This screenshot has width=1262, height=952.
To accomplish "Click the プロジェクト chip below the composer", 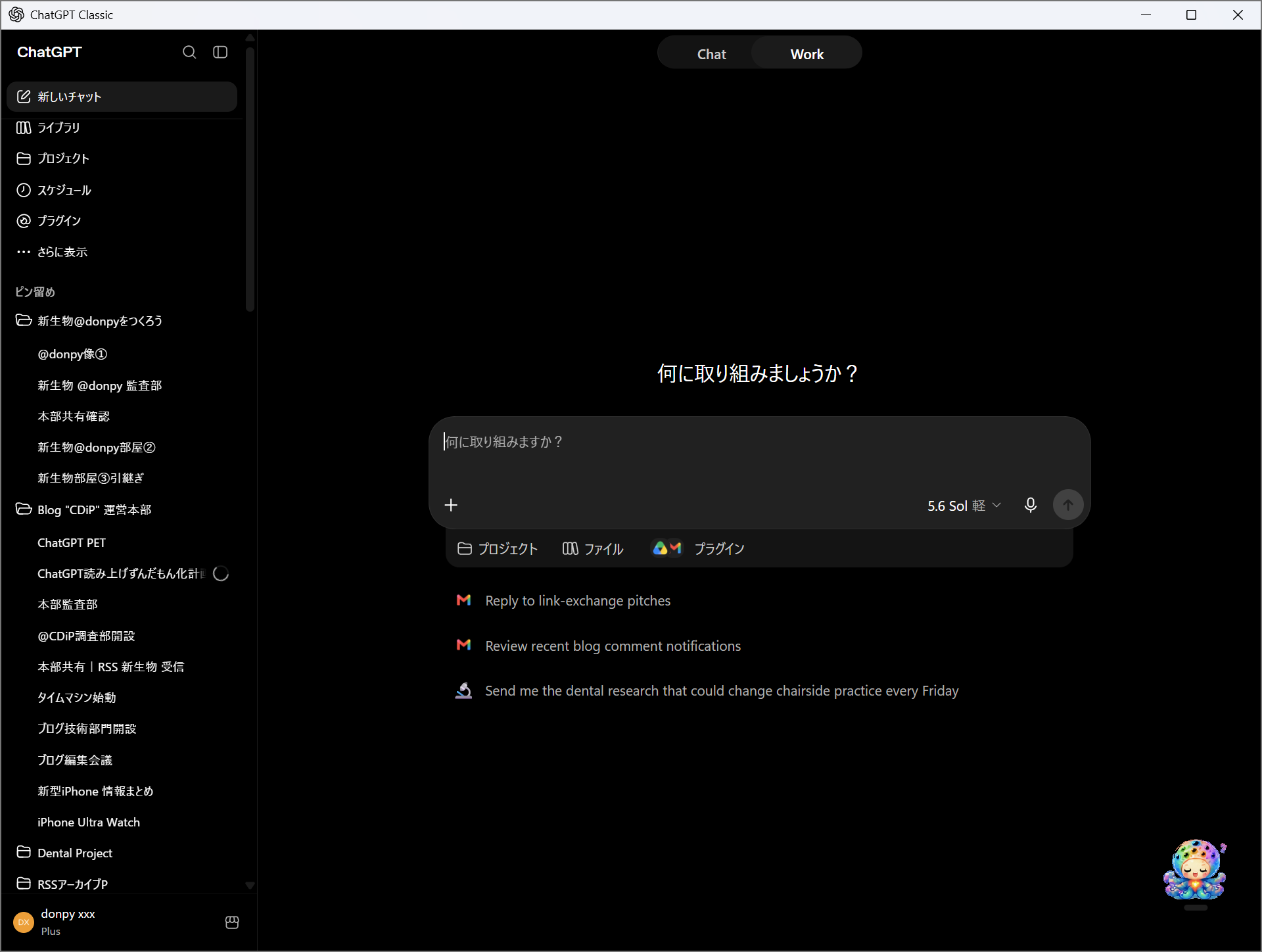I will [x=498, y=548].
